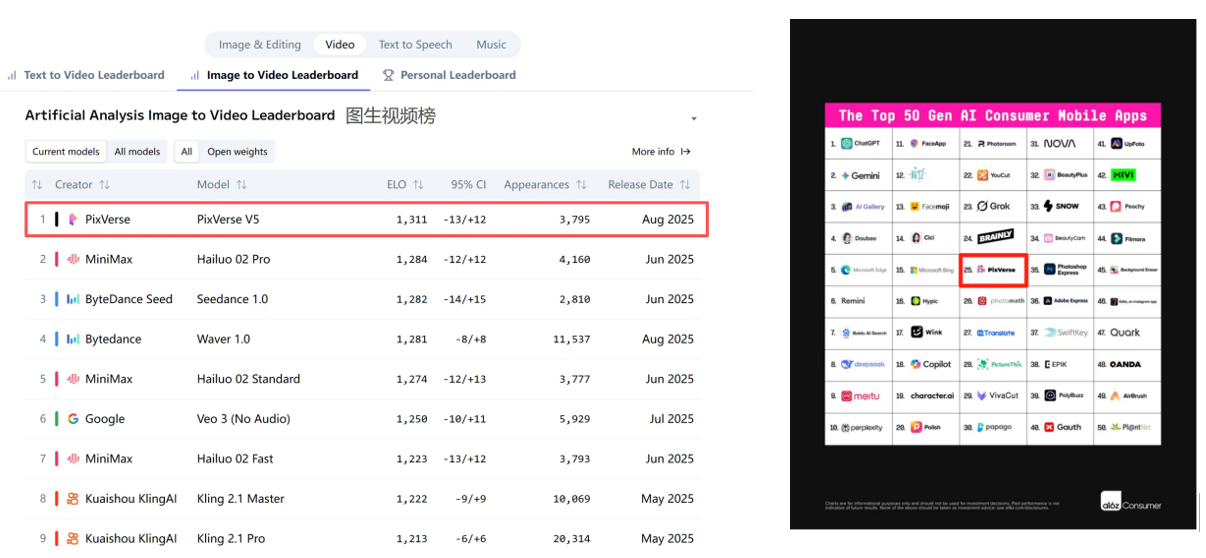The width and height of the screenshot is (1206, 558).
Task: Click the More info arrow icon
Action: [x=686, y=152]
